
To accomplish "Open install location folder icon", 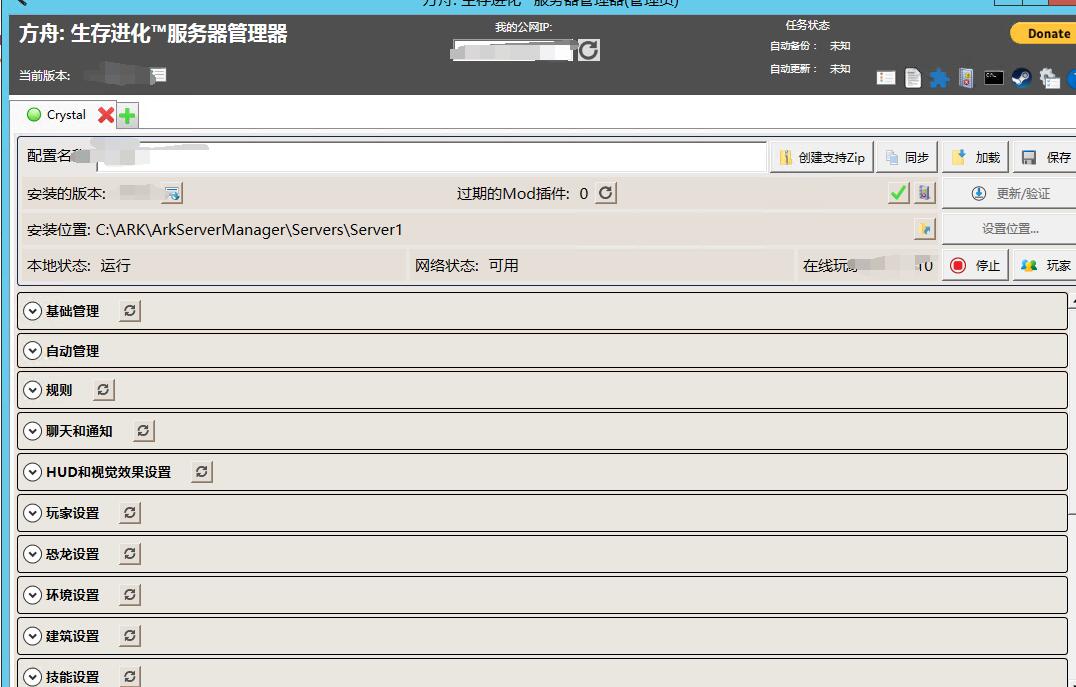I will click(x=925, y=229).
